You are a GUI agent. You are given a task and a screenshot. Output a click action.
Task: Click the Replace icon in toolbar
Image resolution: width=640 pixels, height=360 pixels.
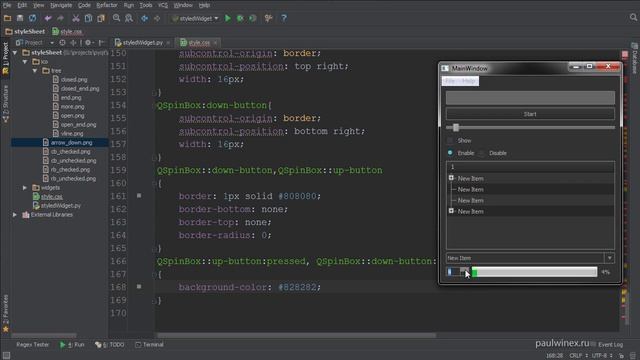(129, 18)
